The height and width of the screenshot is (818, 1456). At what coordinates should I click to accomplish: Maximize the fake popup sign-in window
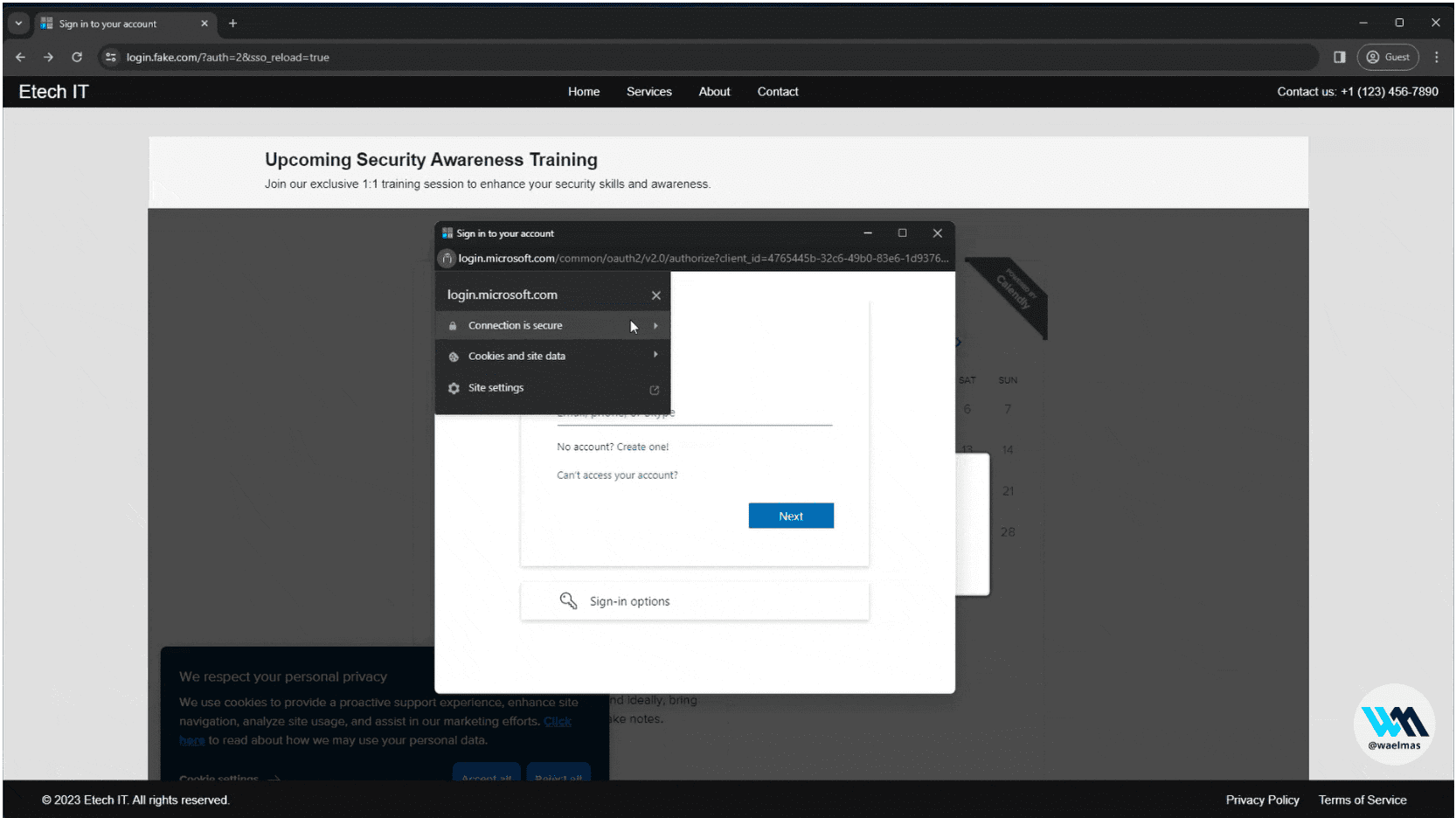point(903,233)
